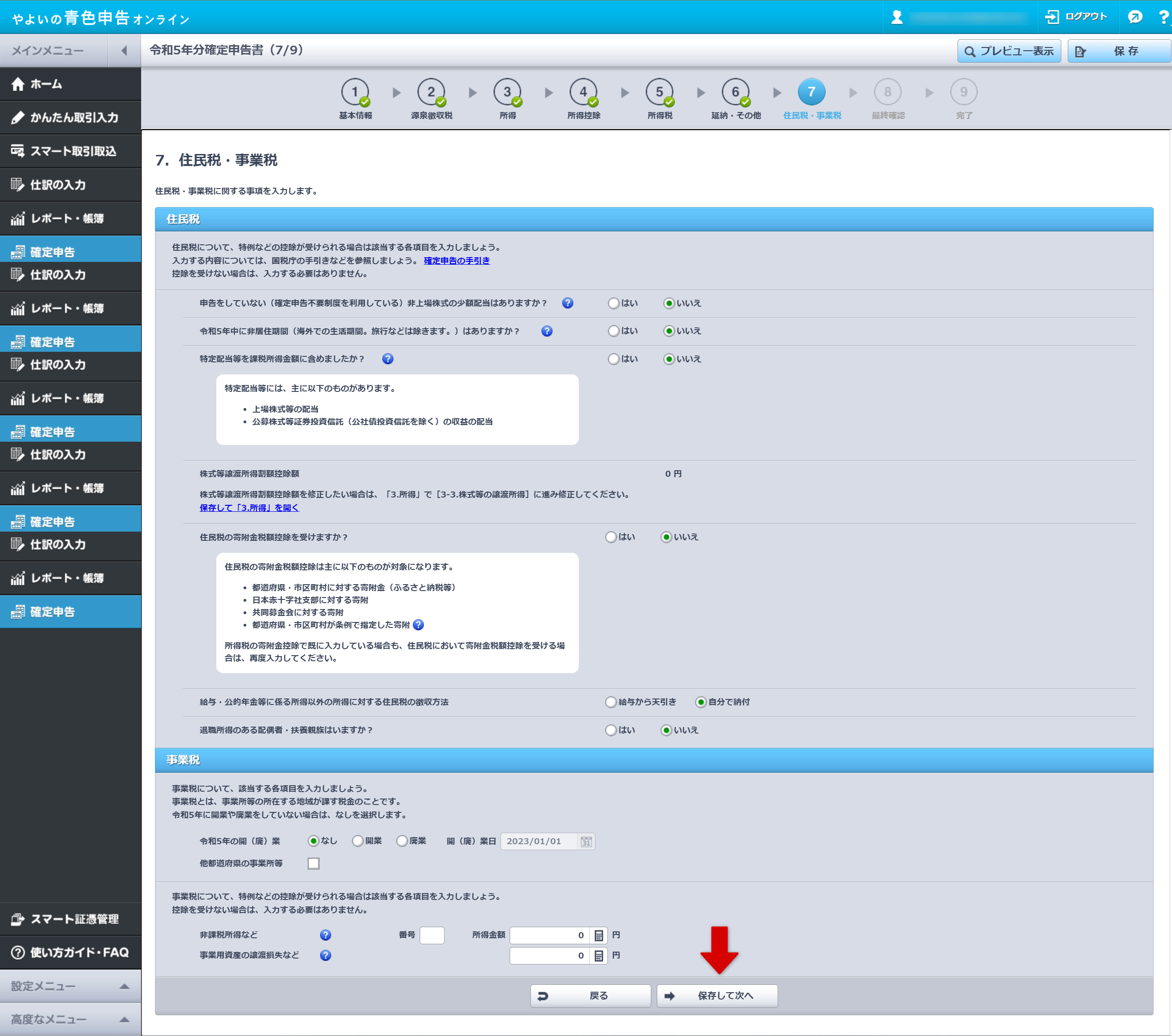Open calendar icon for 開(廃)業日

point(585,841)
